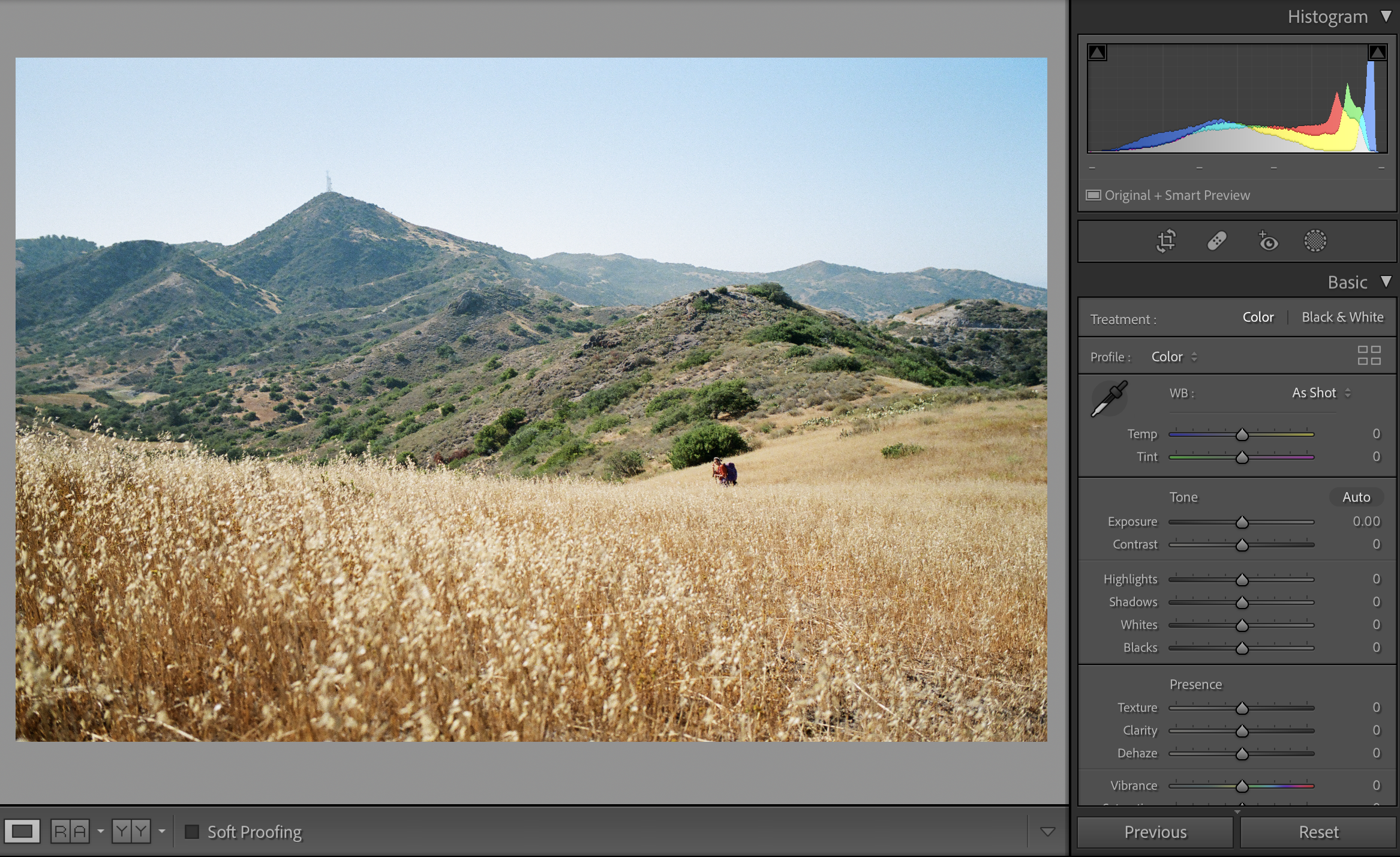This screenshot has height=857, width=1400.
Task: Toggle shadow clipping indicator in histogram
Action: [1097, 53]
